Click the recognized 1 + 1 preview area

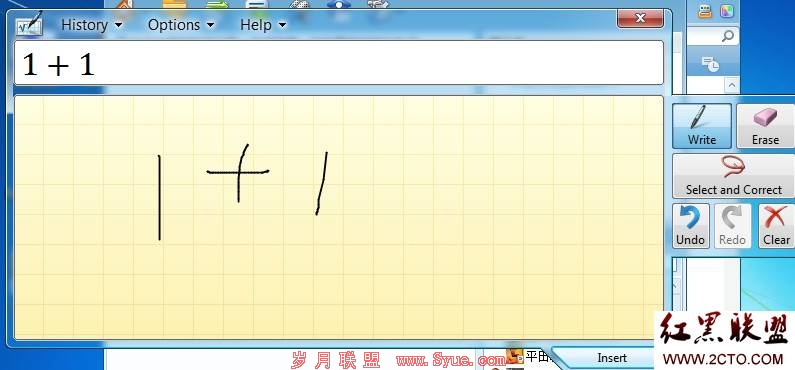coord(339,62)
